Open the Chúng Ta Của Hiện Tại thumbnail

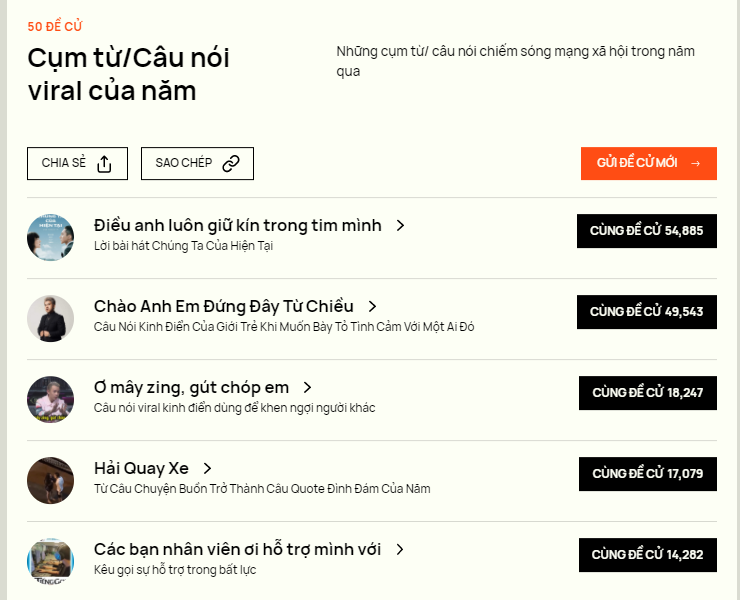click(50, 237)
